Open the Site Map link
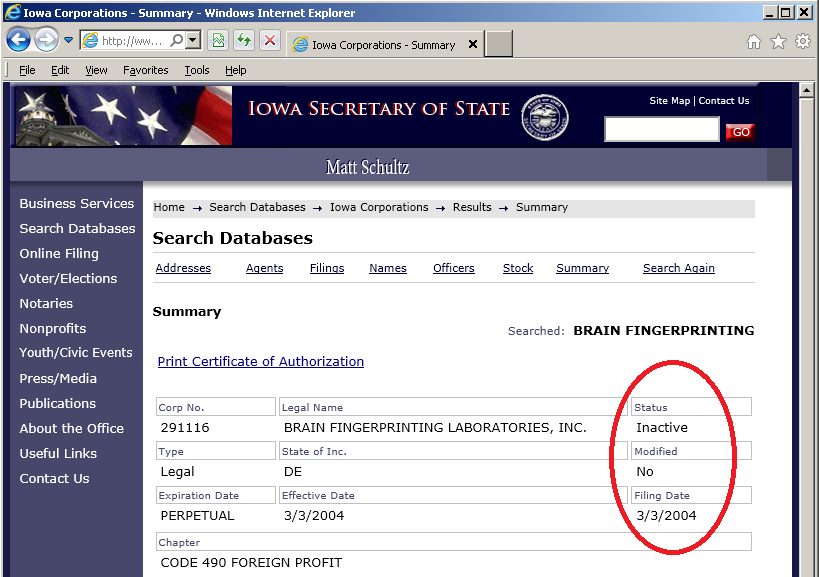Image resolution: width=819 pixels, height=577 pixels. [x=670, y=101]
